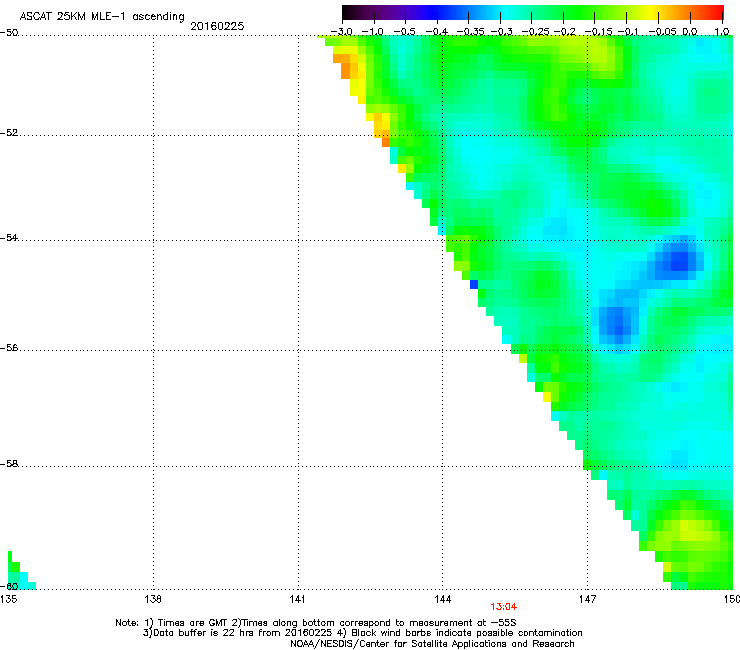Click the -50 latitude label
Image resolution: width=740 pixels, height=650 pixels.
[9, 33]
